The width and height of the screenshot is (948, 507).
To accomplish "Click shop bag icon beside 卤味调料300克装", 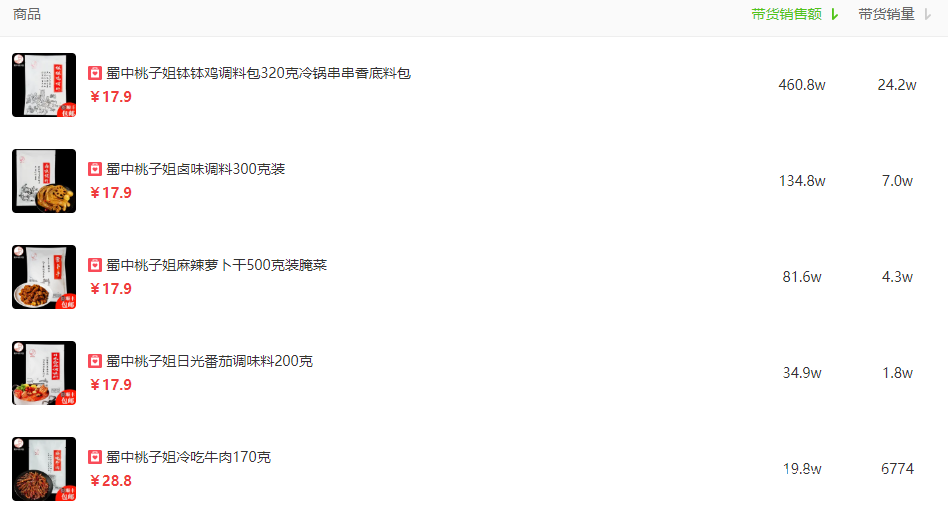I will pyautogui.click(x=95, y=169).
